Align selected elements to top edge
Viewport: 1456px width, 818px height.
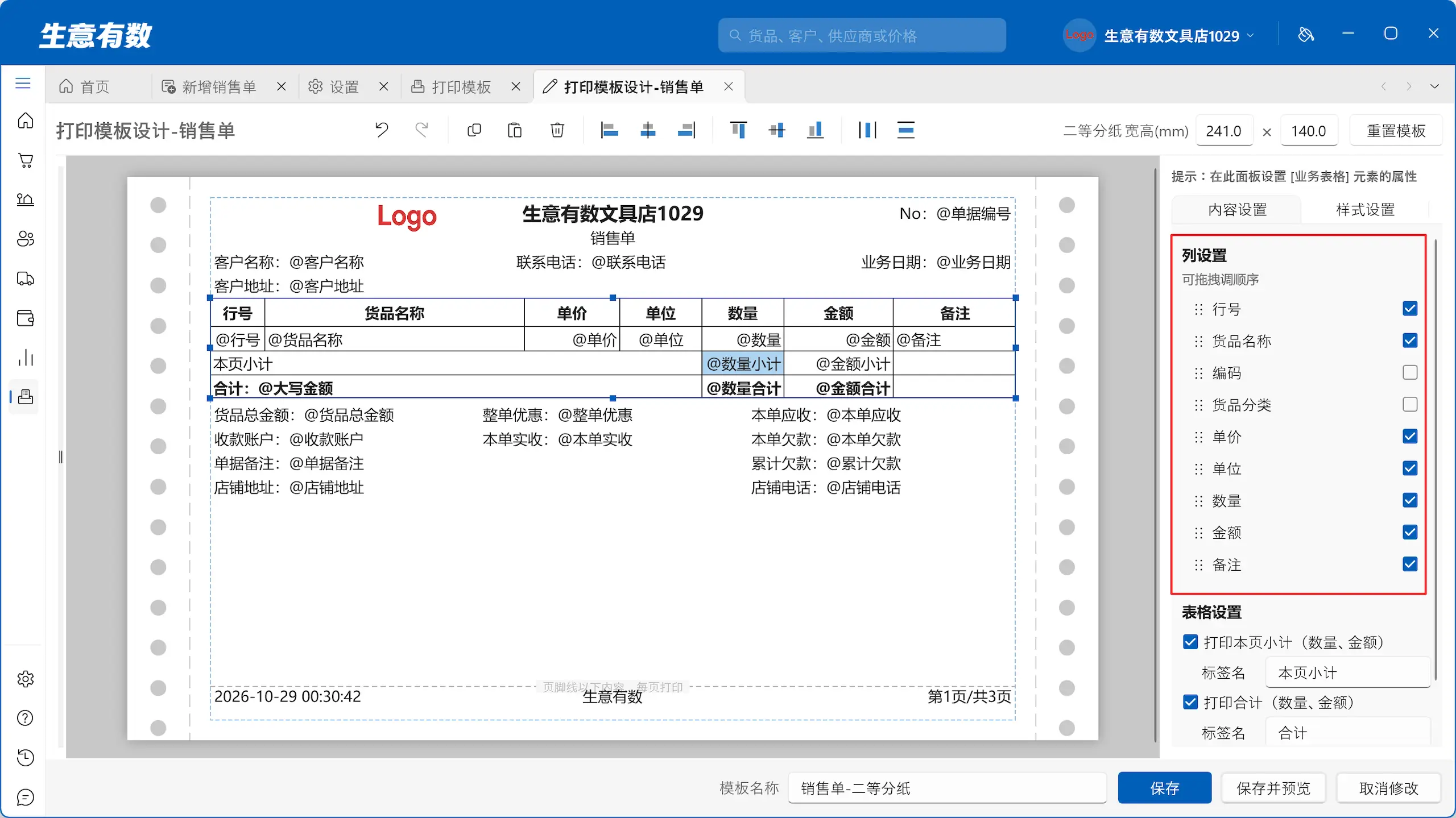point(738,130)
